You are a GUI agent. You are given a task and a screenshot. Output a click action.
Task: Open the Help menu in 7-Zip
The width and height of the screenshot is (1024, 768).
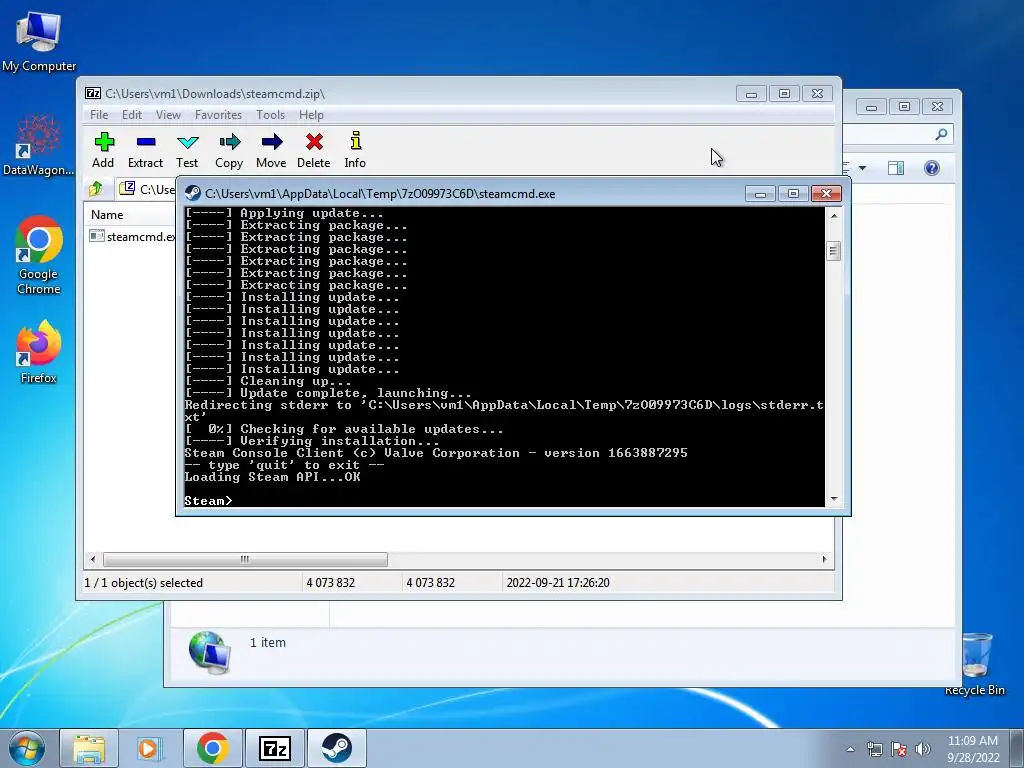click(312, 115)
